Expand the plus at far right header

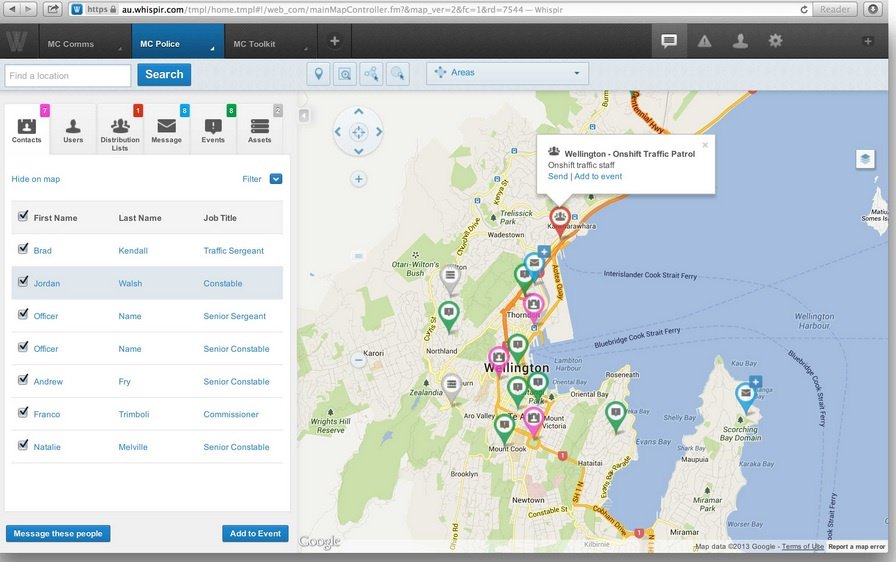point(867,41)
